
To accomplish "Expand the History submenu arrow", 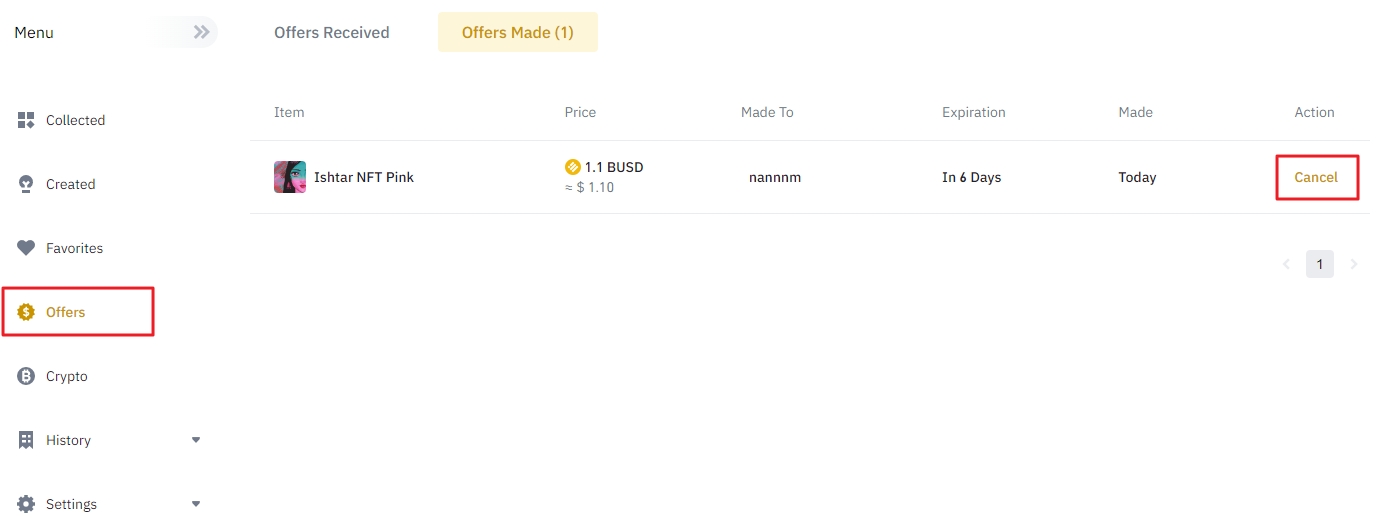I will tap(196, 440).
